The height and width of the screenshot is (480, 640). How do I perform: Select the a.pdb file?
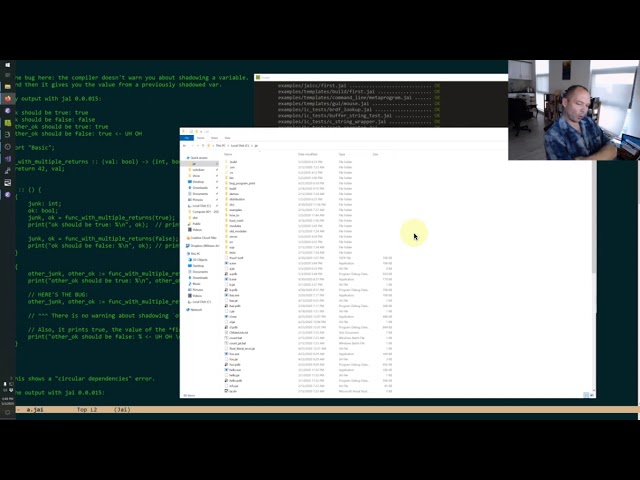click(x=233, y=274)
